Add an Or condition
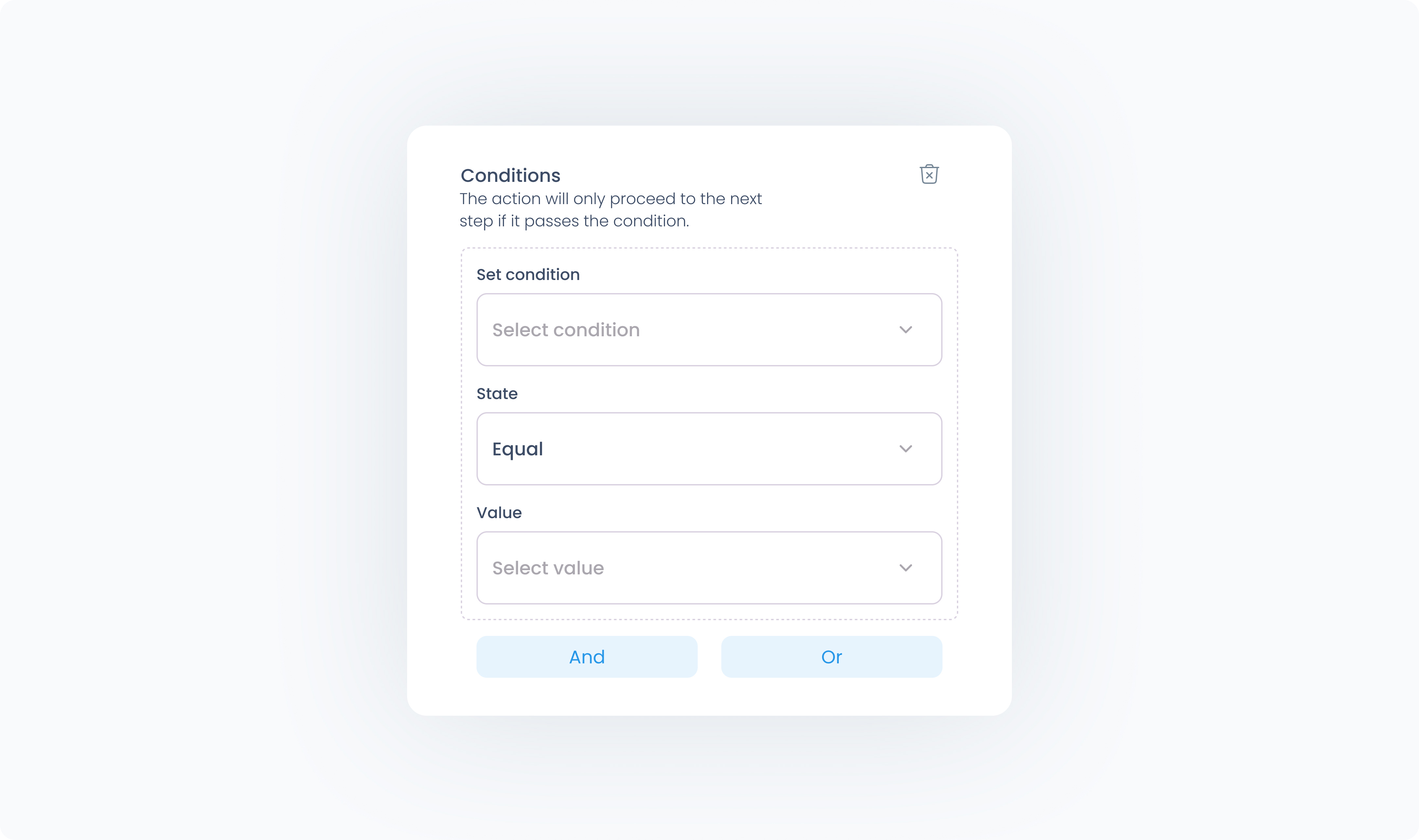The image size is (1419, 840). point(831,656)
